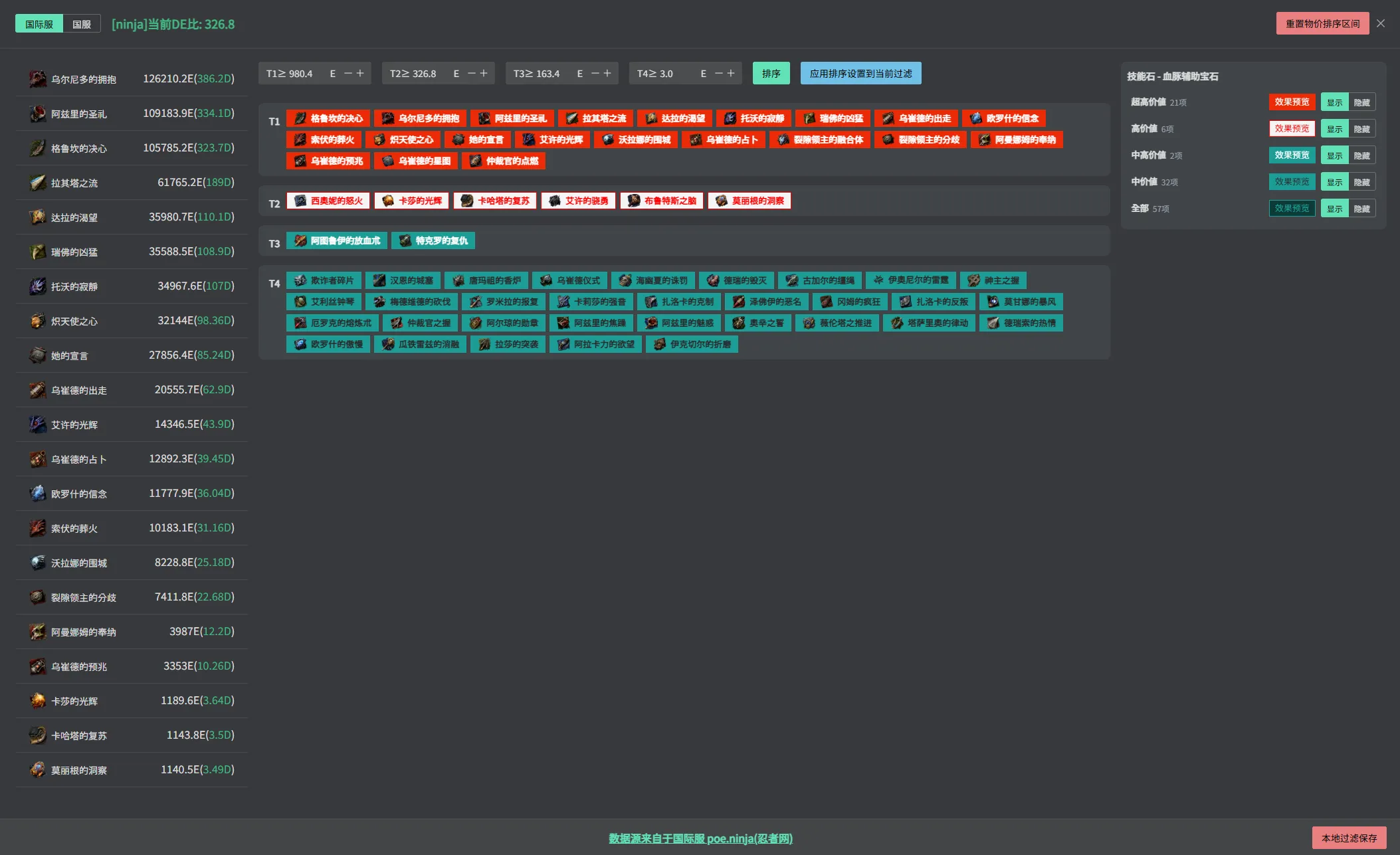Decrease the T2 threshold with minus
Image resolution: width=1400 pixels, height=855 pixels.
[x=472, y=73]
